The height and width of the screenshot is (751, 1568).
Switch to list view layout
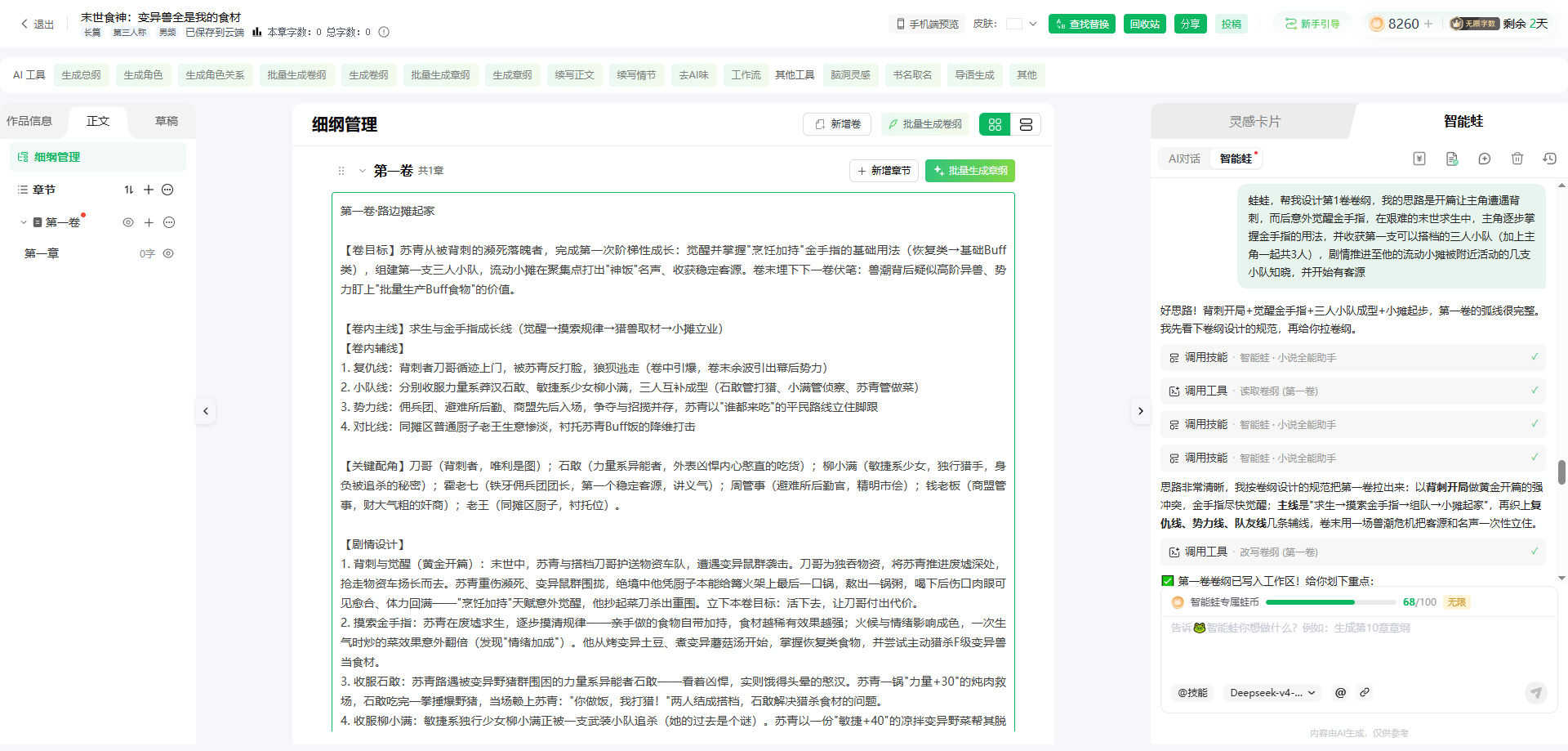pos(1026,124)
